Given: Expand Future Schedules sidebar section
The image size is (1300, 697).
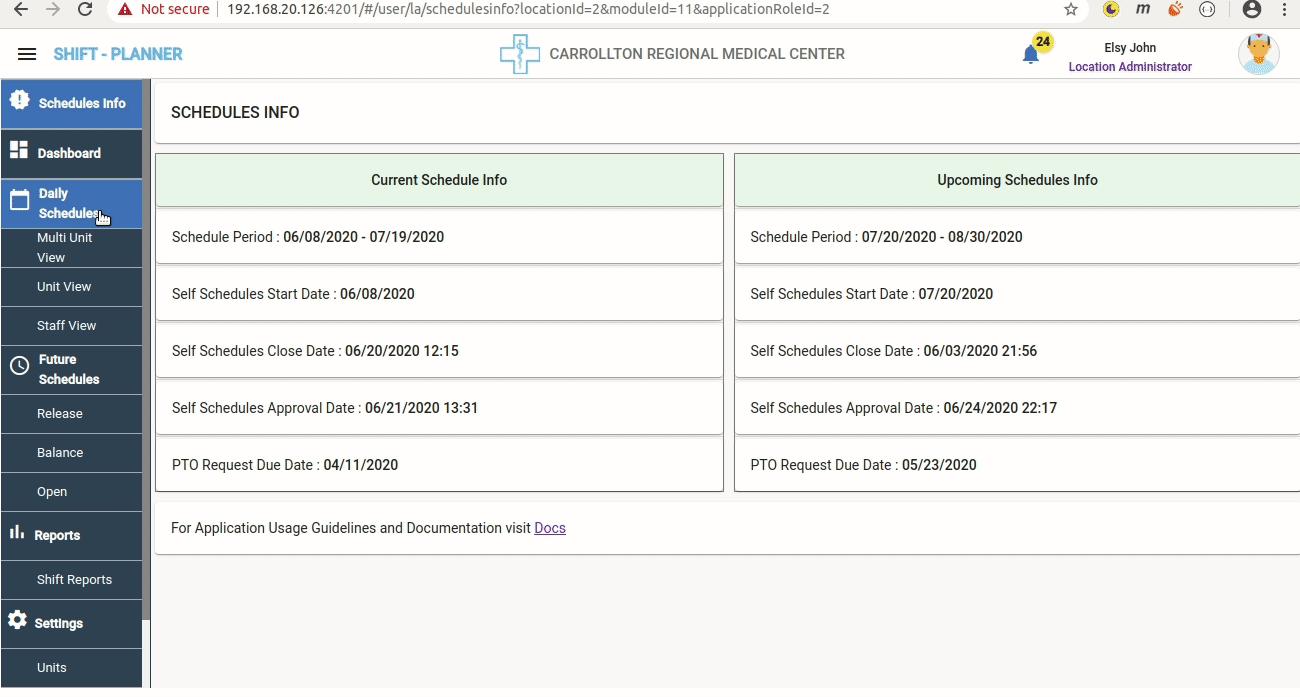Looking at the screenshot, I should 70,369.
